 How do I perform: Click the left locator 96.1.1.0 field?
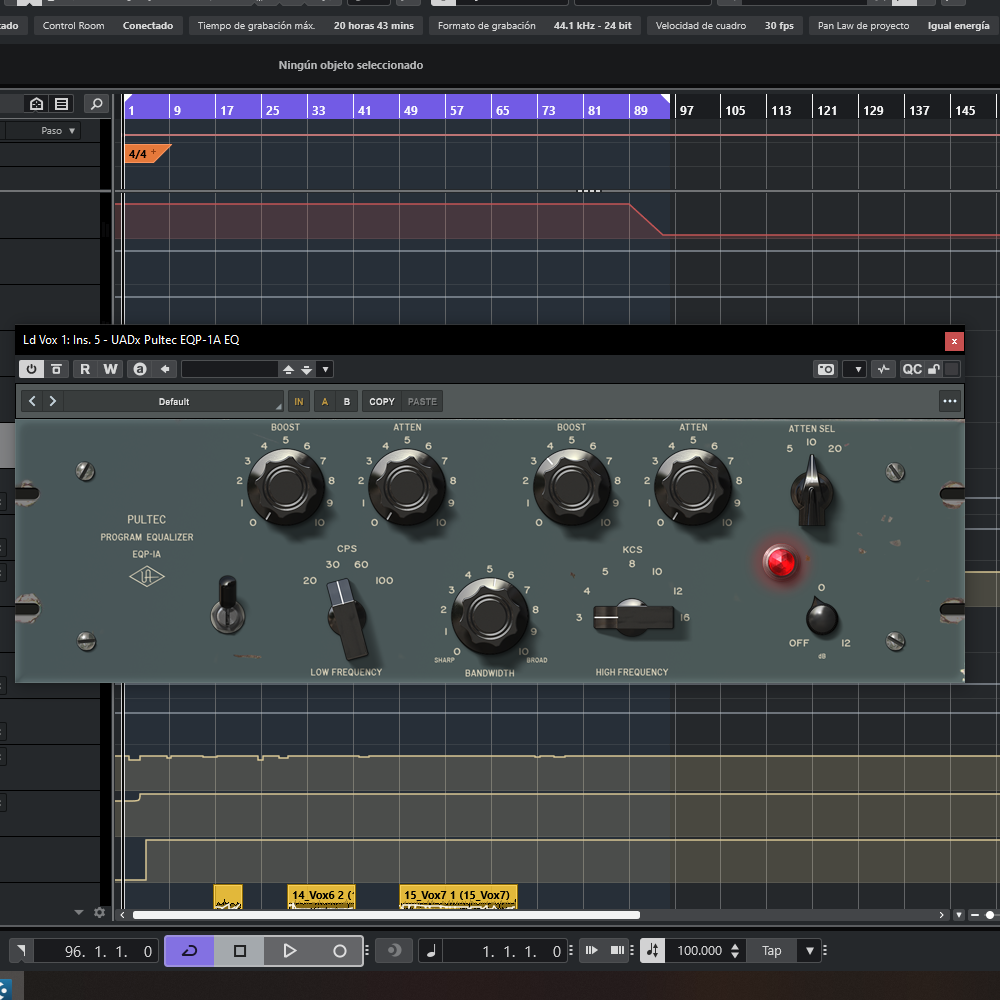click(x=96, y=952)
